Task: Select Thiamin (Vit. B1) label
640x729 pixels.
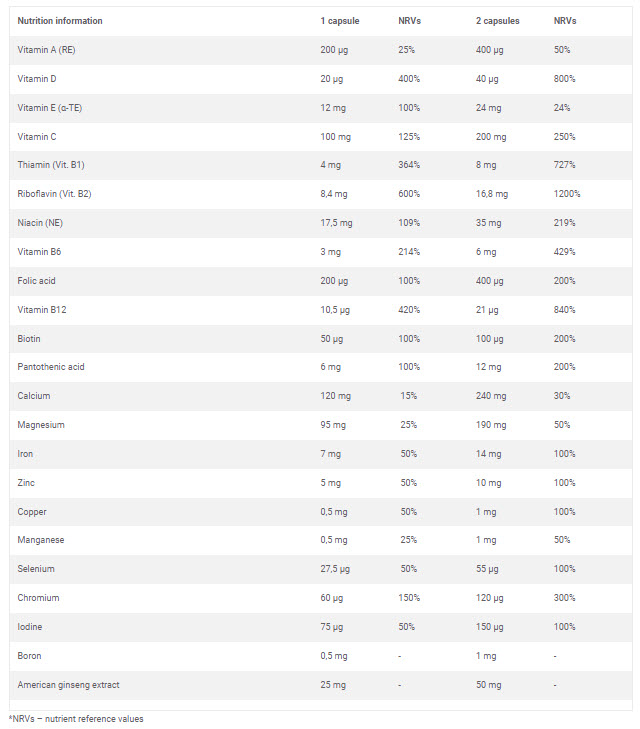Action: [x=51, y=165]
